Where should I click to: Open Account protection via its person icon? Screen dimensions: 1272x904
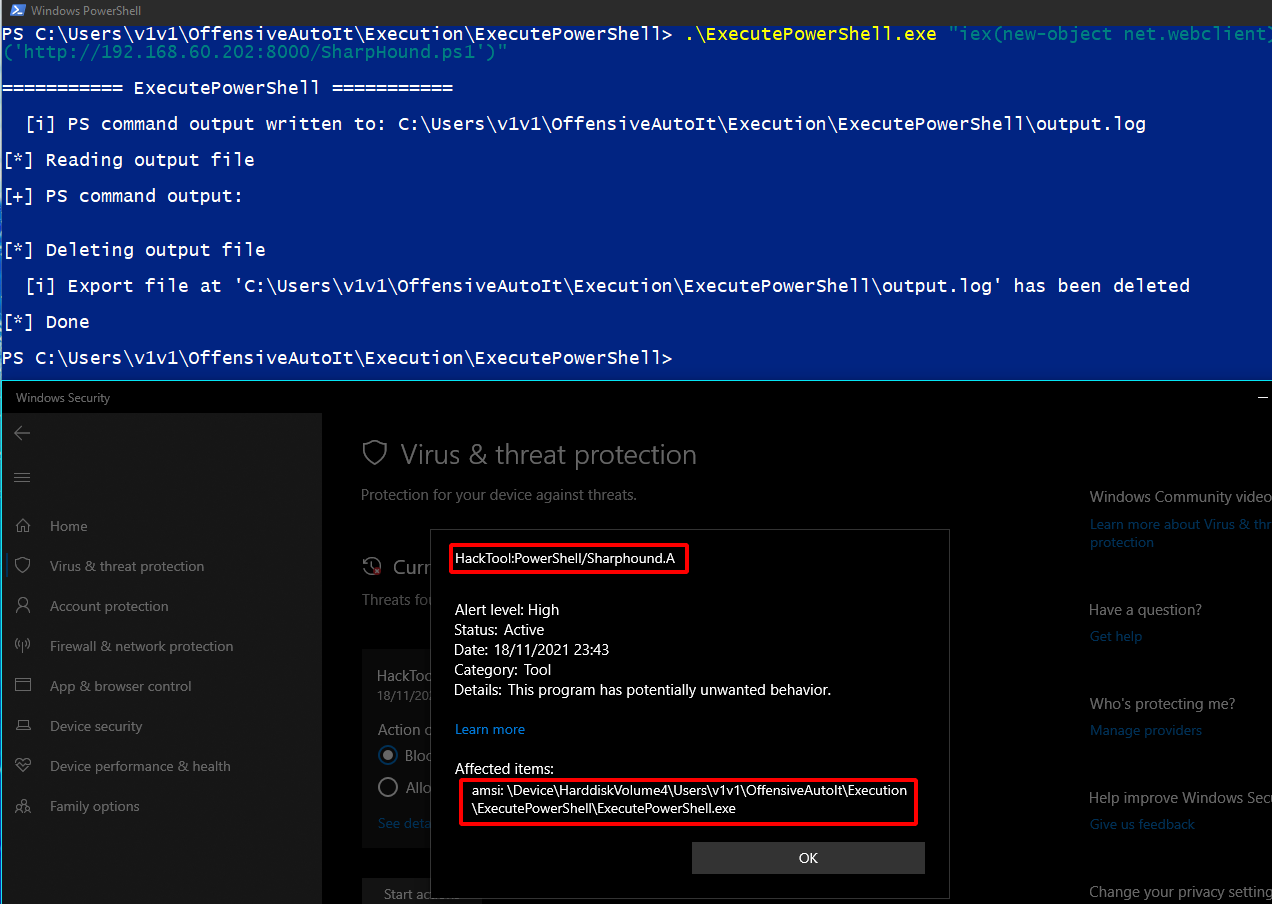[23, 606]
